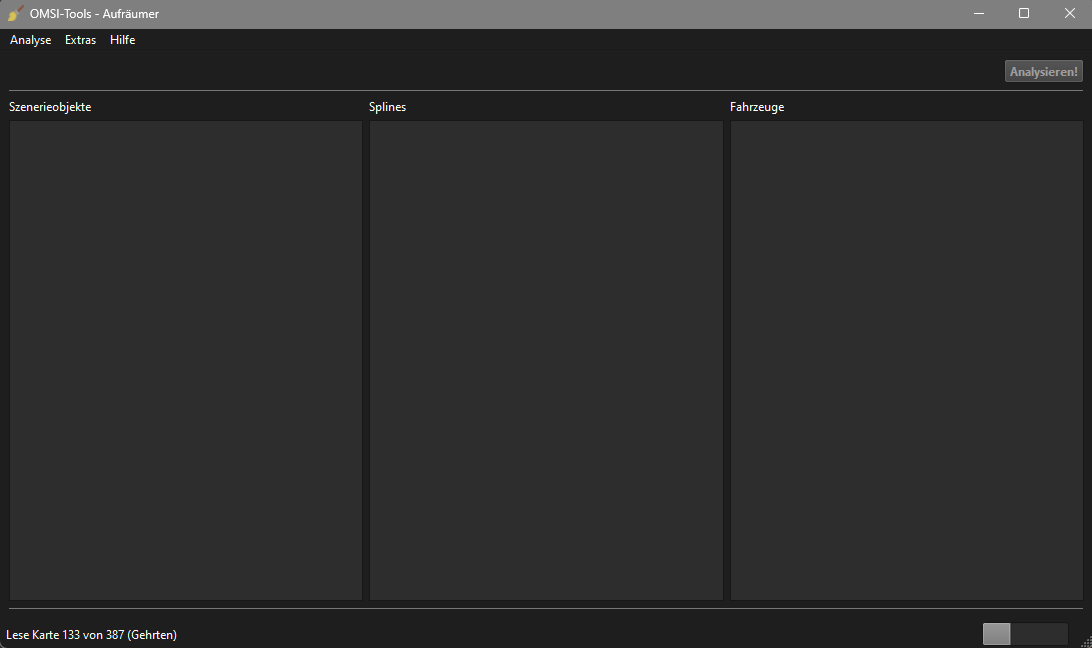
Task: Open the Hilfe menu
Action: (x=122, y=40)
